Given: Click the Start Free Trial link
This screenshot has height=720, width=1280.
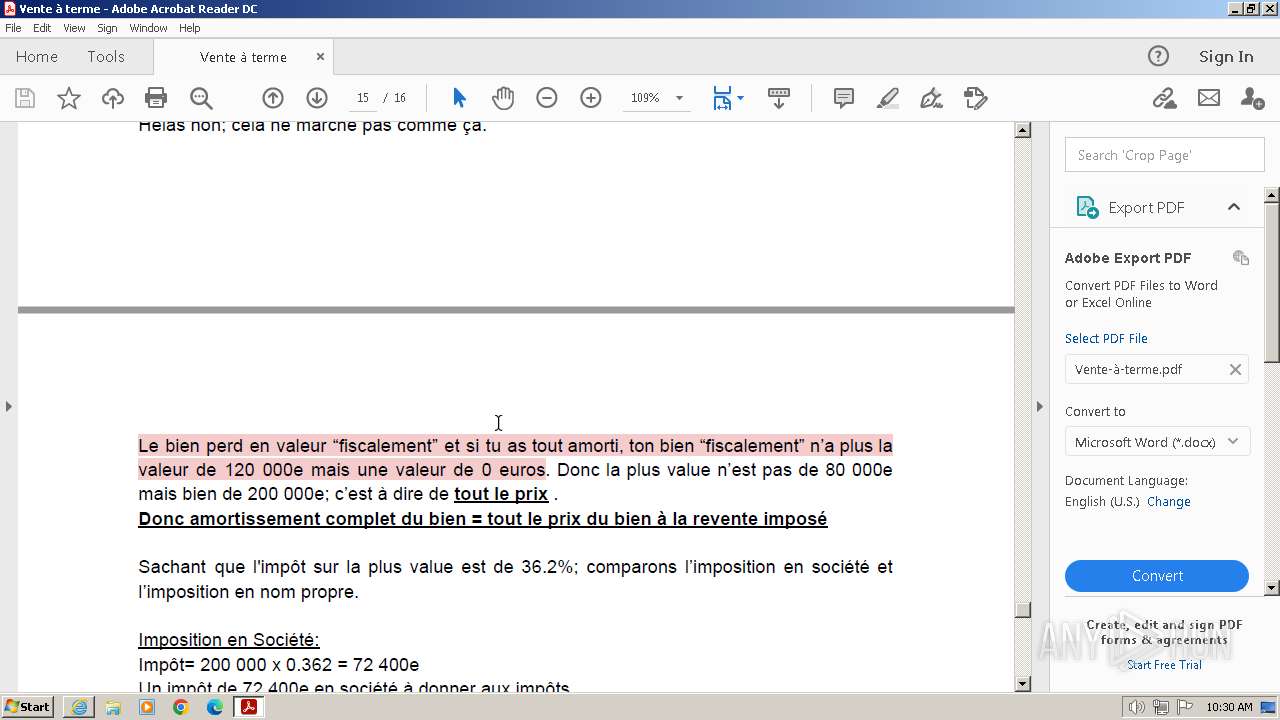Looking at the screenshot, I should click(x=1164, y=665).
